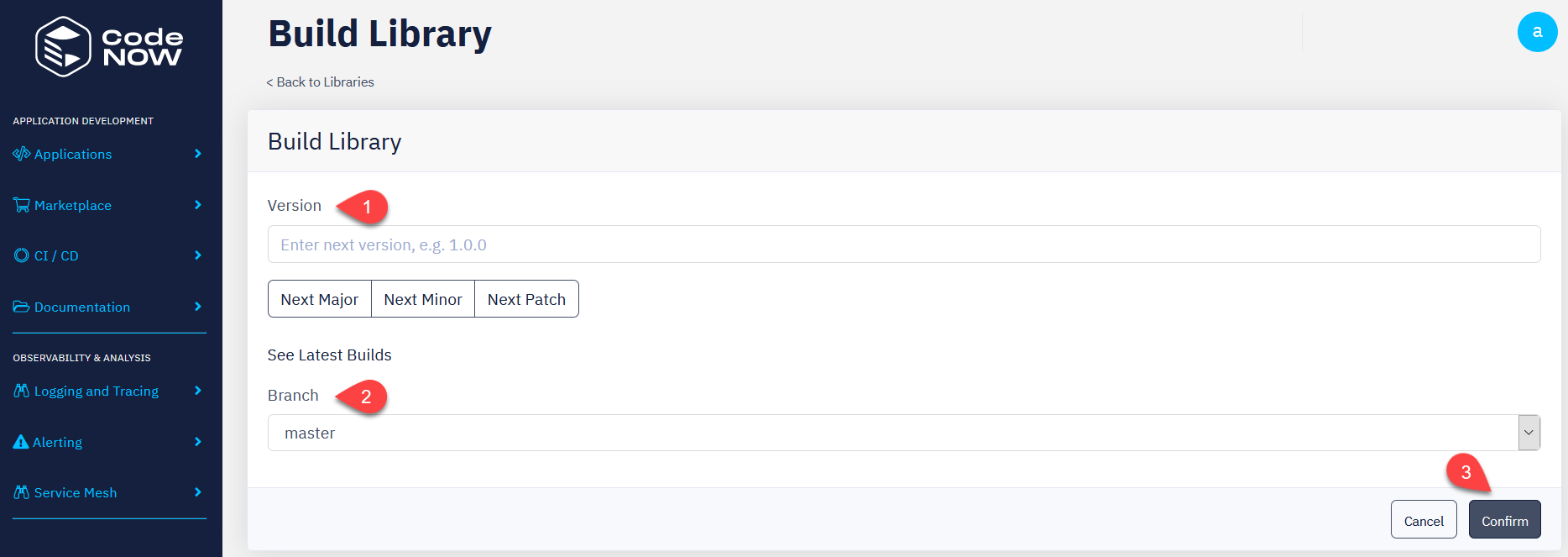Image resolution: width=1568 pixels, height=557 pixels.
Task: Expand the Alerting chevron arrow
Action: click(x=198, y=442)
